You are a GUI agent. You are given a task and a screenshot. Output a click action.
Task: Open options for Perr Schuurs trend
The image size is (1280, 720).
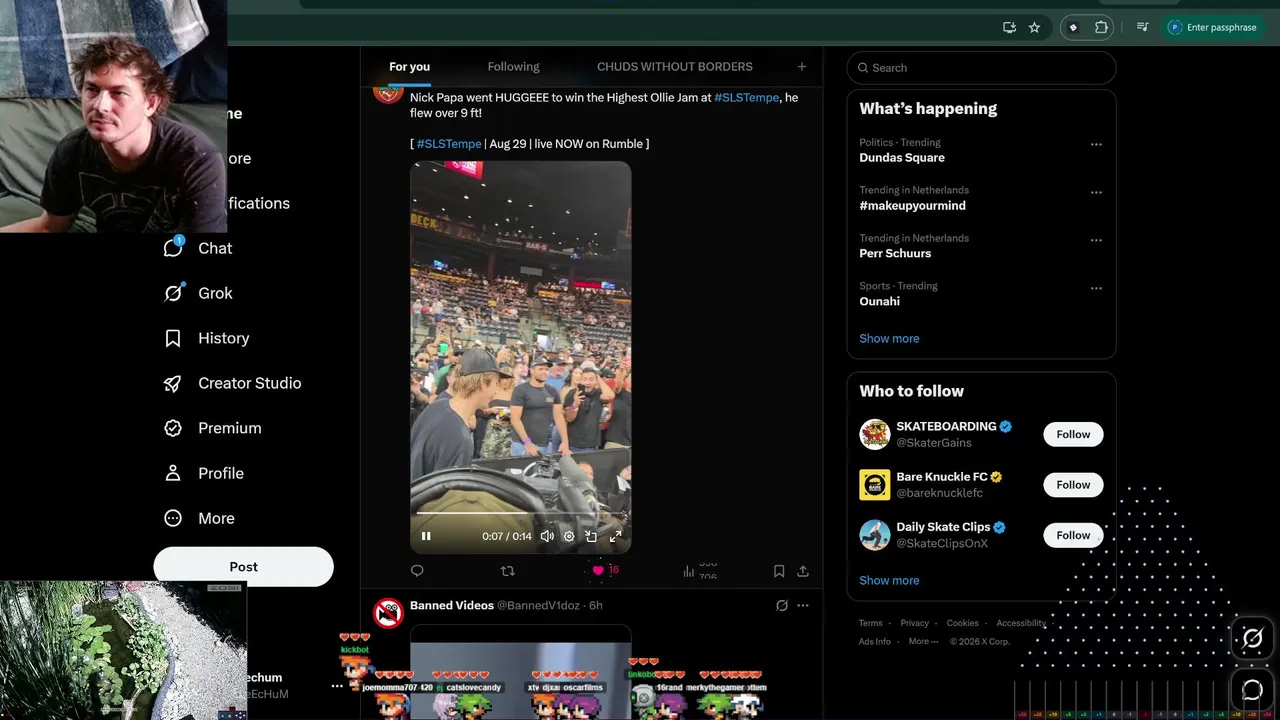pyautogui.click(x=1096, y=240)
